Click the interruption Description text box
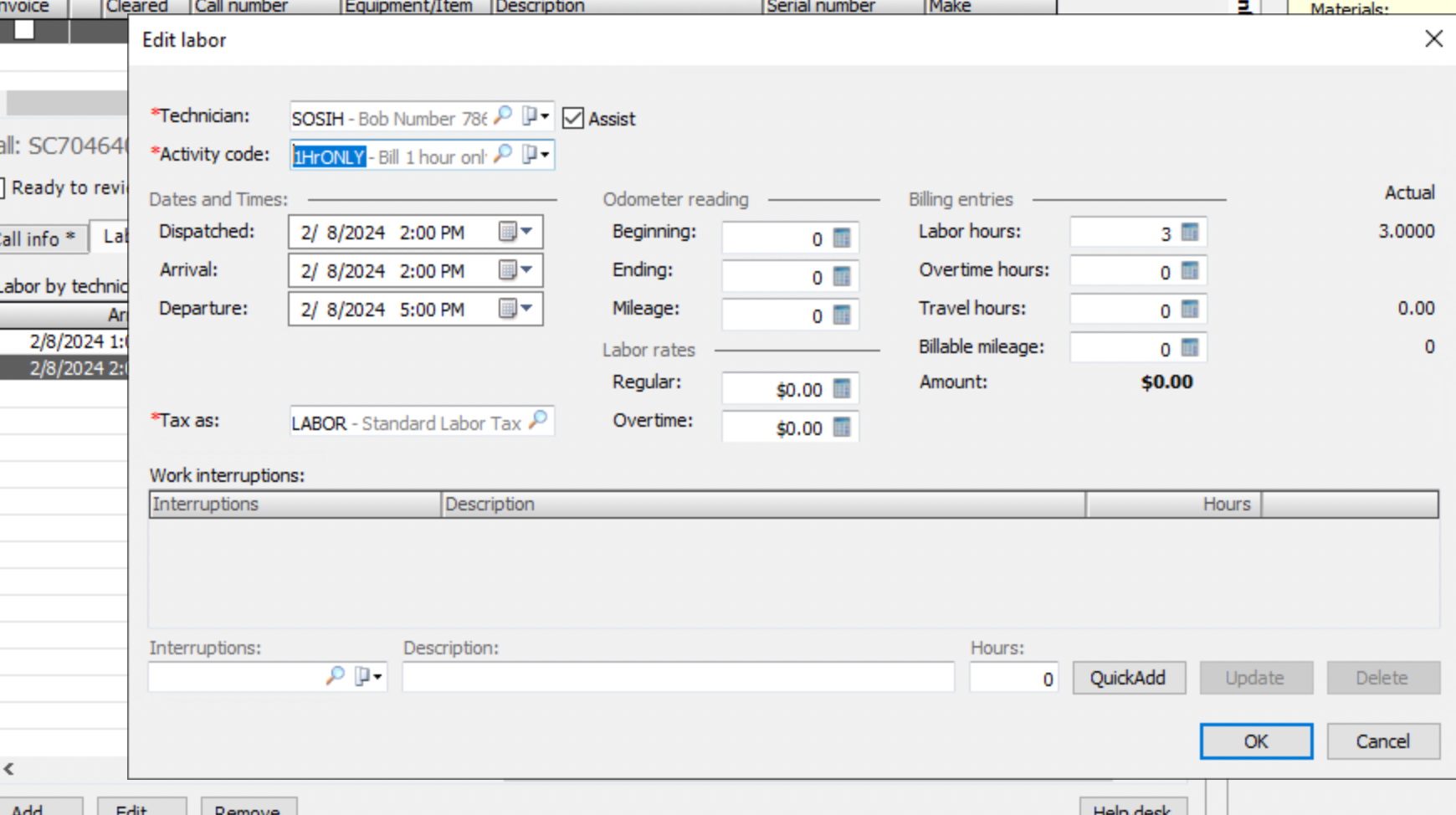Image resolution: width=1456 pixels, height=815 pixels. 678,677
